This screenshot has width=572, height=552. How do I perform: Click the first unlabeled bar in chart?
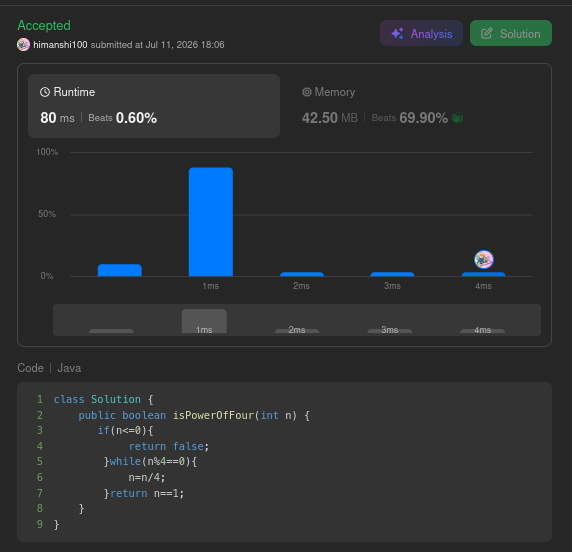pyautogui.click(x=120, y=270)
